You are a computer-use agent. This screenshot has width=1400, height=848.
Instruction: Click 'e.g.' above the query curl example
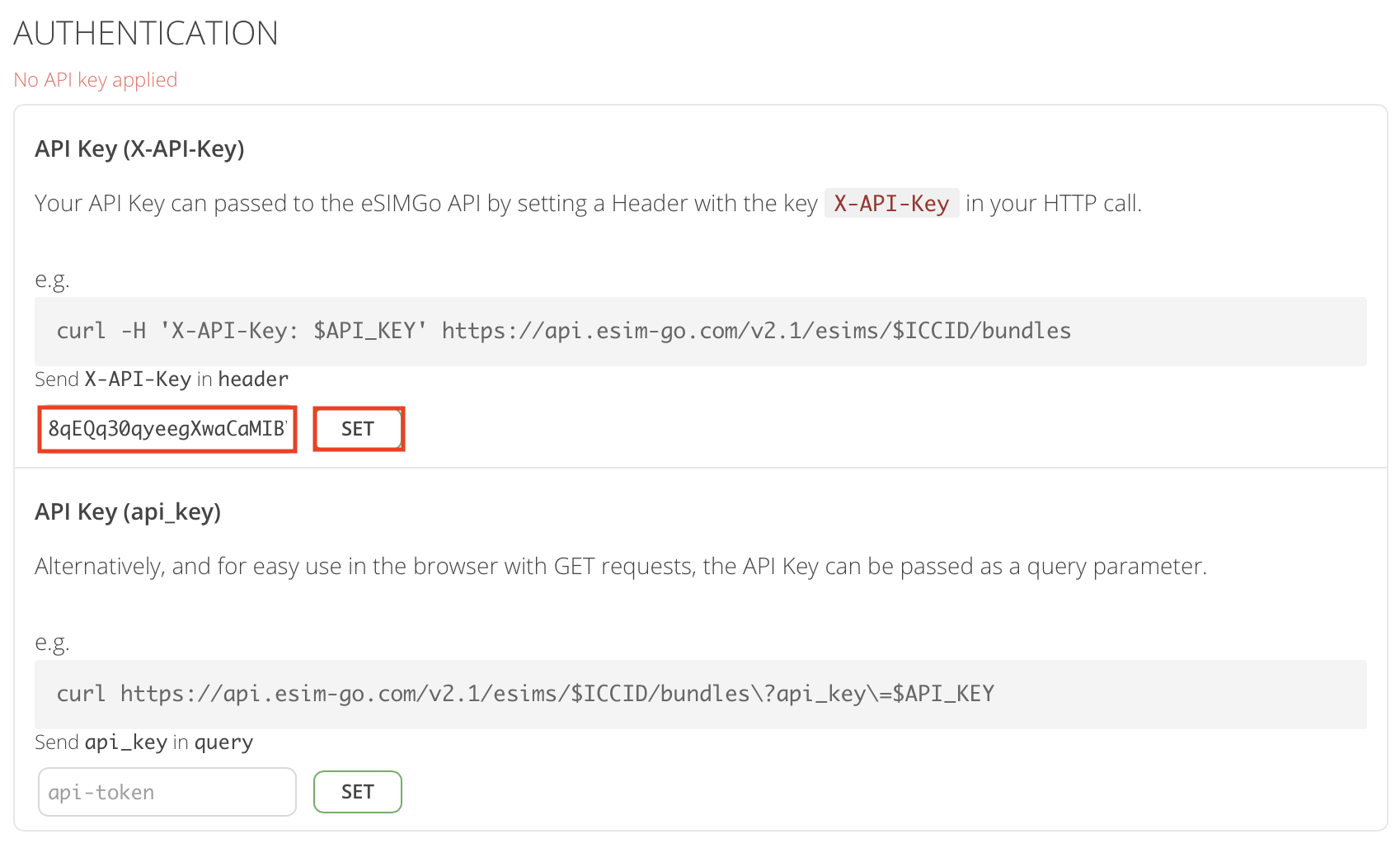(x=52, y=643)
